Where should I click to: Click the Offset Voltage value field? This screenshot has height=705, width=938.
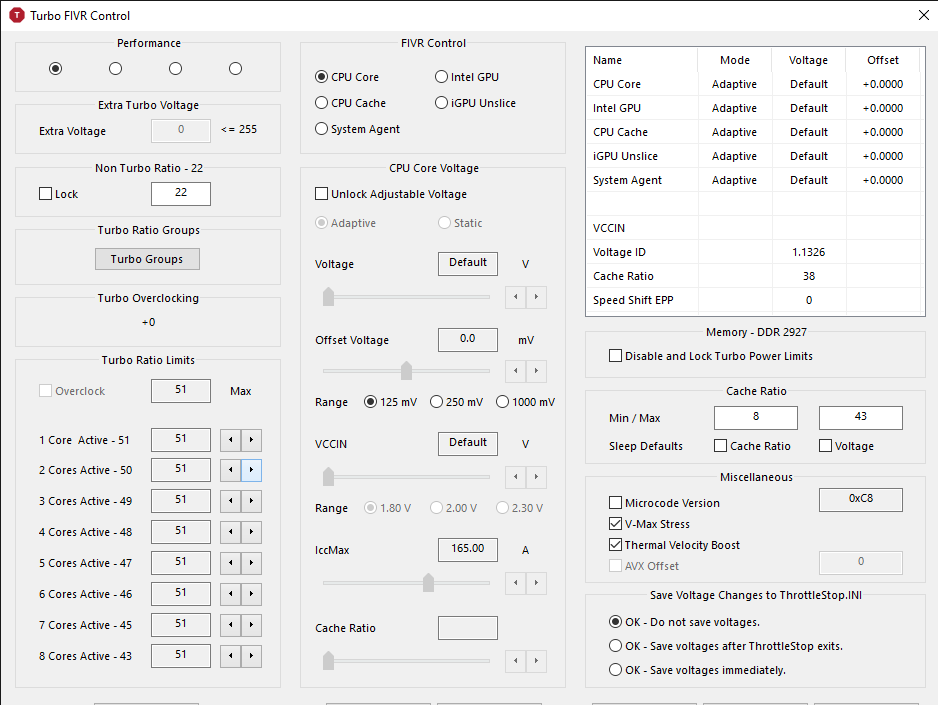[x=468, y=339]
